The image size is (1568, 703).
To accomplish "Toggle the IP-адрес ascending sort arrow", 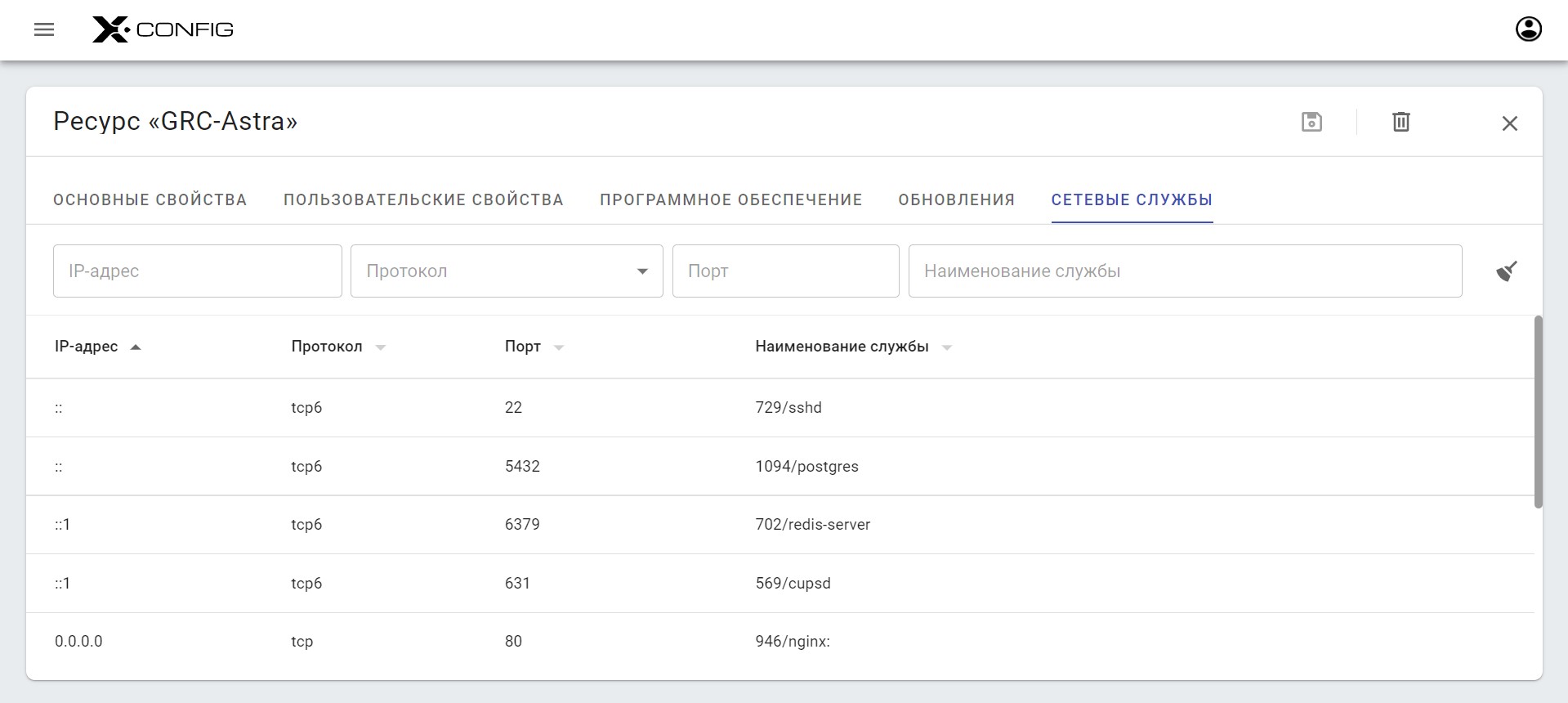I will (136, 347).
